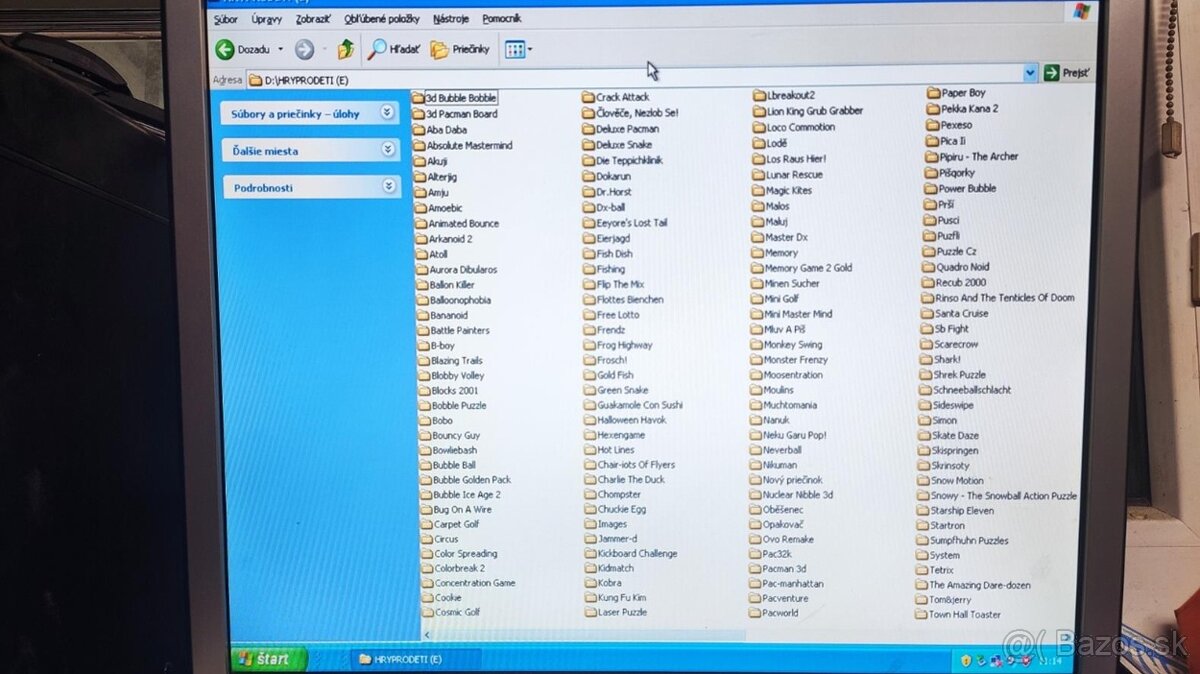
Task: Click the Aurora Dibularos folder name
Action: pyautogui.click(x=463, y=270)
